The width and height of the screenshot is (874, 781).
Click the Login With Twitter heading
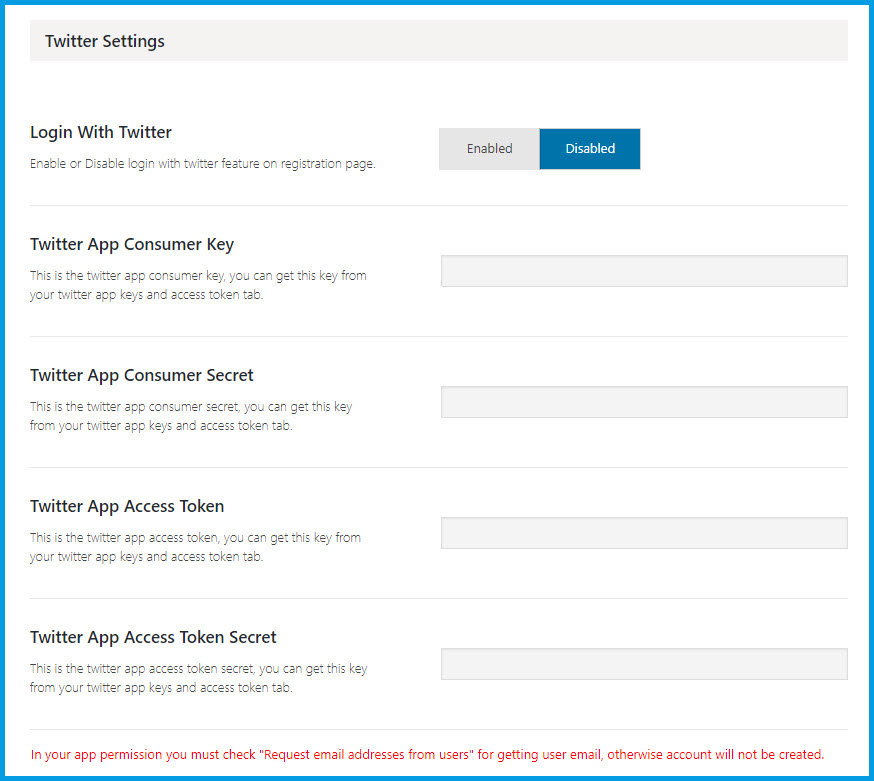coord(101,132)
